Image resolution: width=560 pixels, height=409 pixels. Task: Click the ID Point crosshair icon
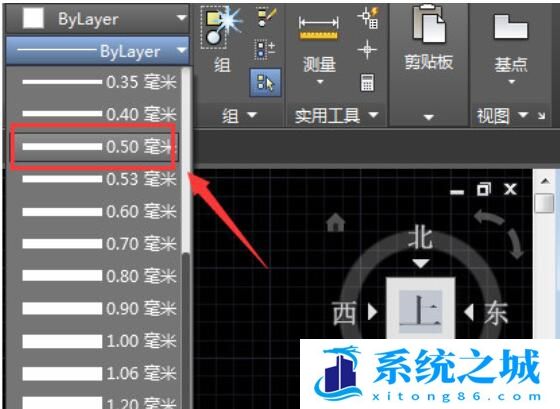[x=367, y=49]
